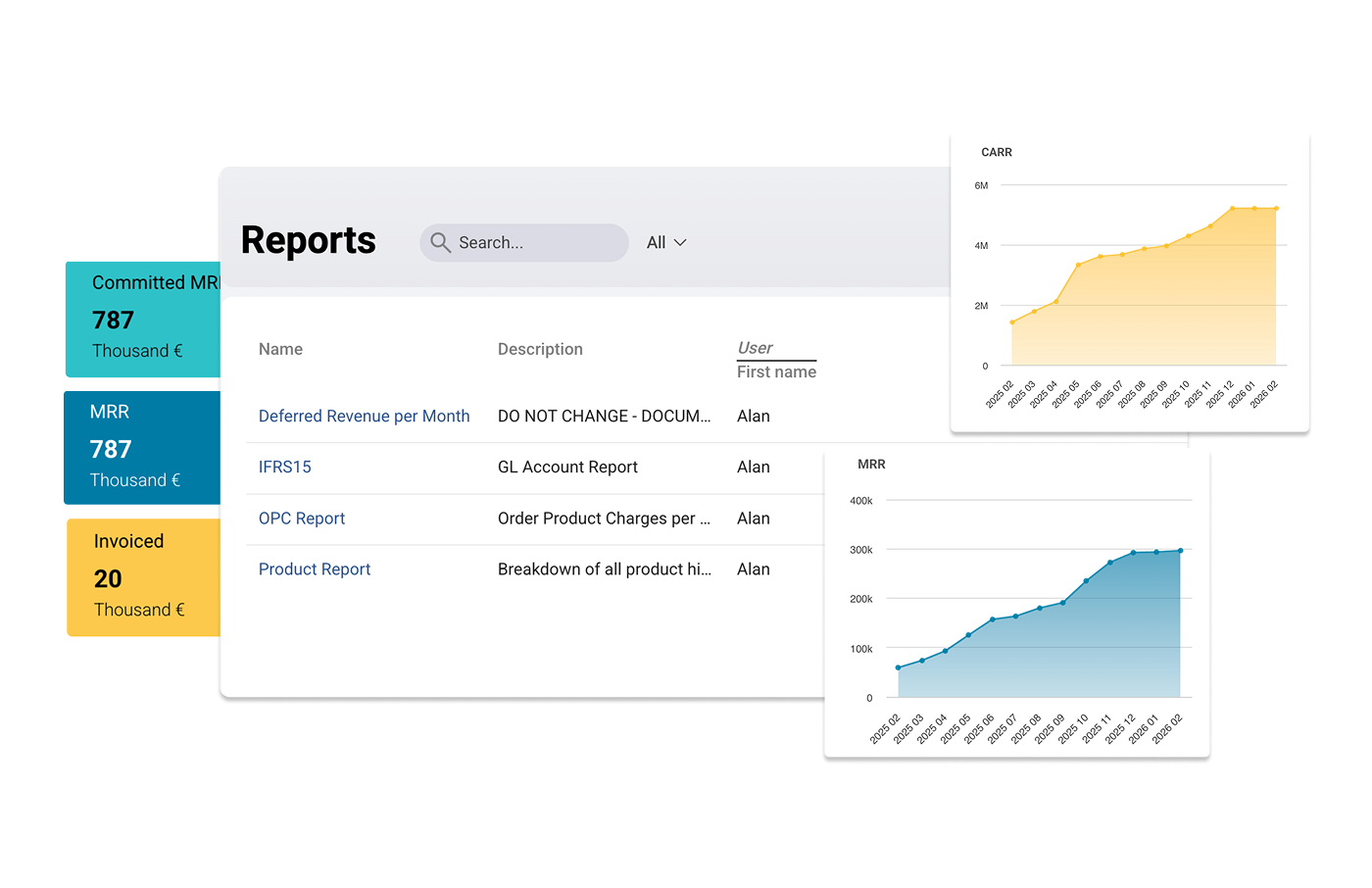This screenshot has width=1372, height=888.
Task: Click the Reports page heading
Action: pyautogui.click(x=308, y=241)
